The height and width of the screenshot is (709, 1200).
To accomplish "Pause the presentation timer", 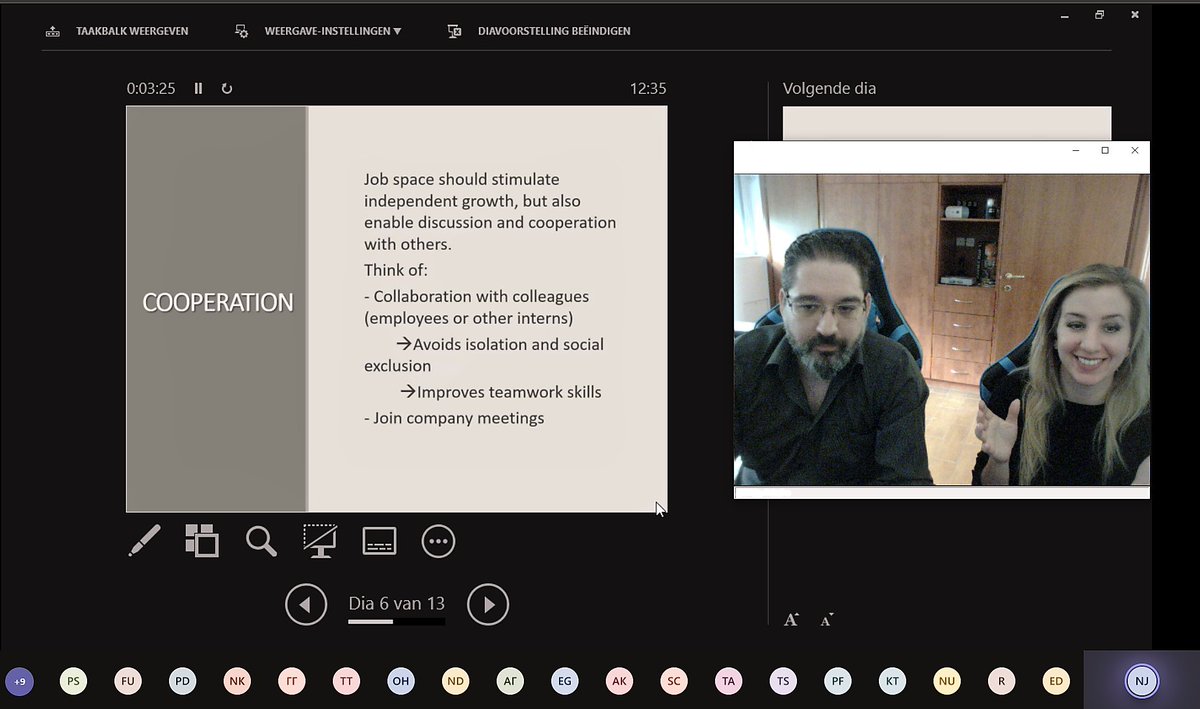I will click(198, 88).
